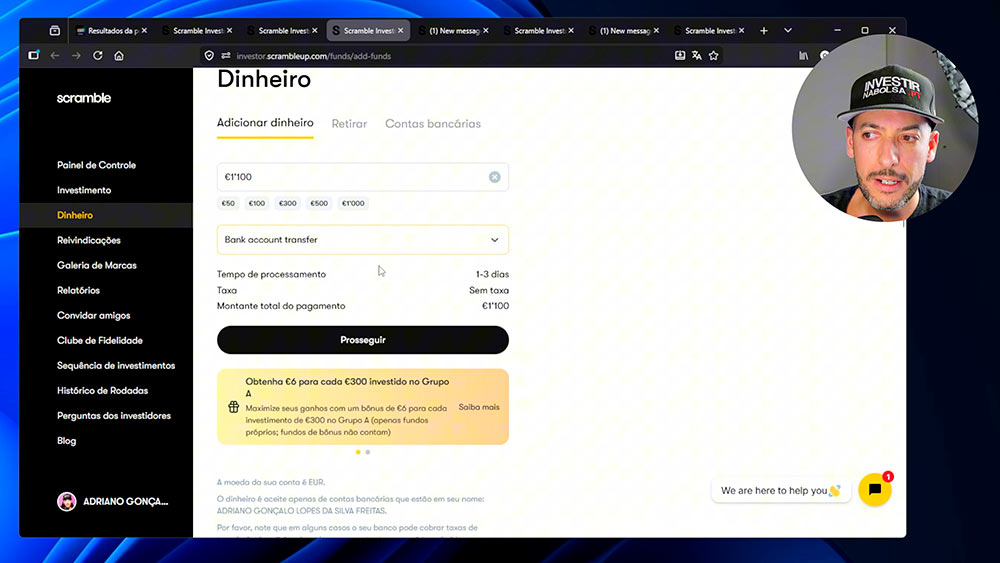The image size is (1000, 563).
Task: Open Investimento in sidebar
Action: [x=84, y=190]
